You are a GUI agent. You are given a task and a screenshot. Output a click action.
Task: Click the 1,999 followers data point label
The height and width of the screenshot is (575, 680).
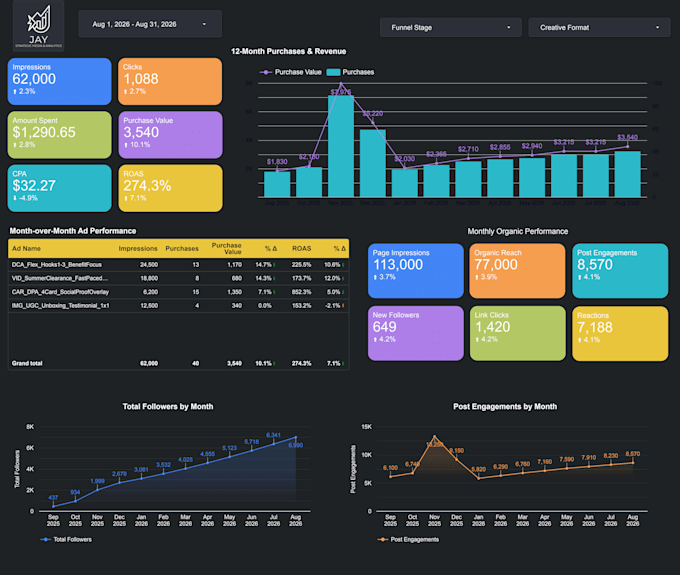click(x=97, y=481)
